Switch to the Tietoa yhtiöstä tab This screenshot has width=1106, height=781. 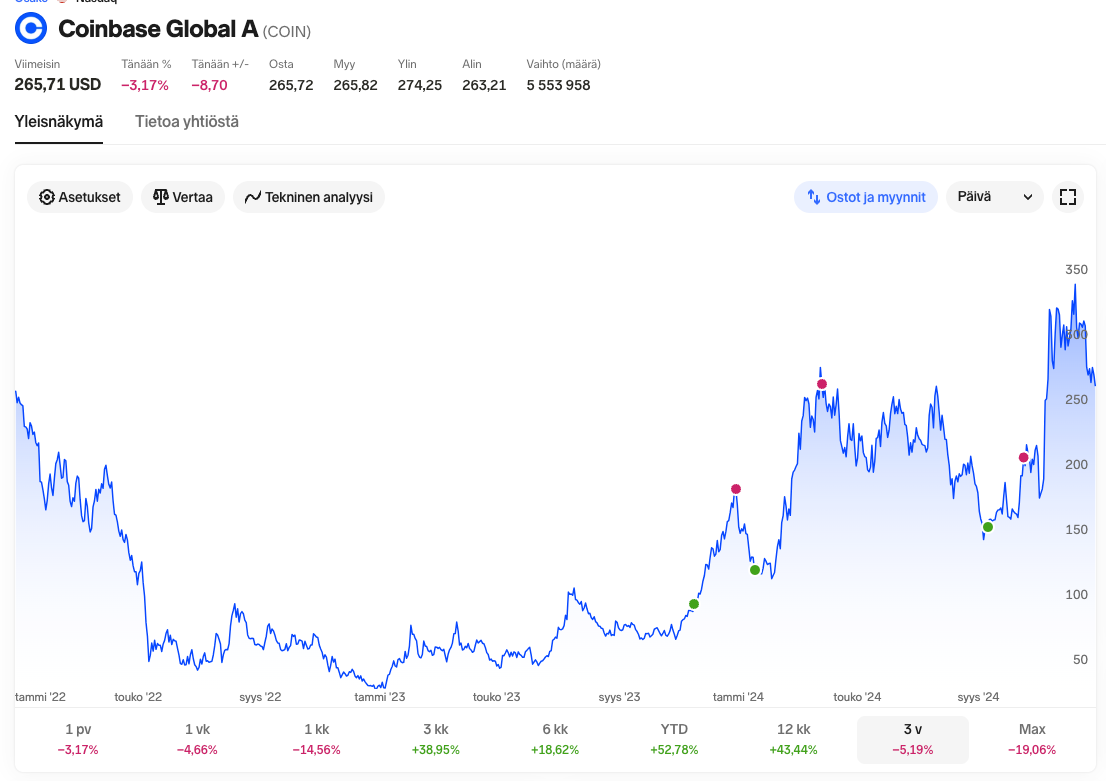[187, 122]
